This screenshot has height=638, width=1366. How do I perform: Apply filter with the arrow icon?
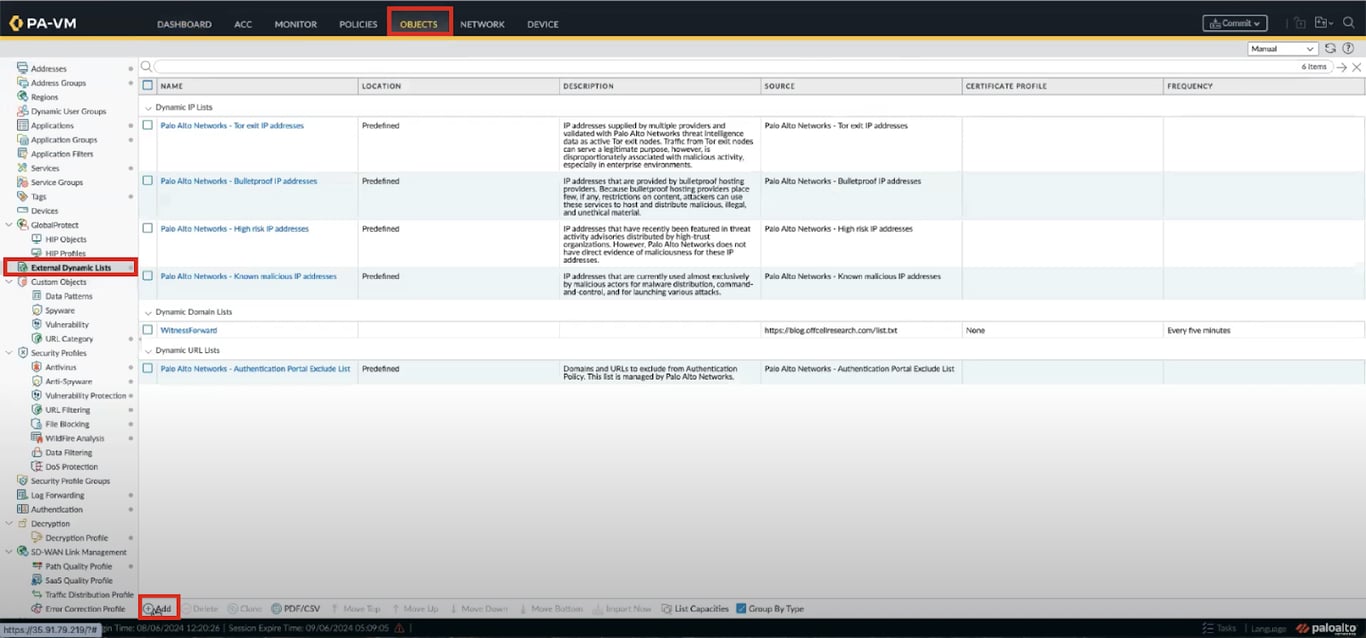[1342, 67]
